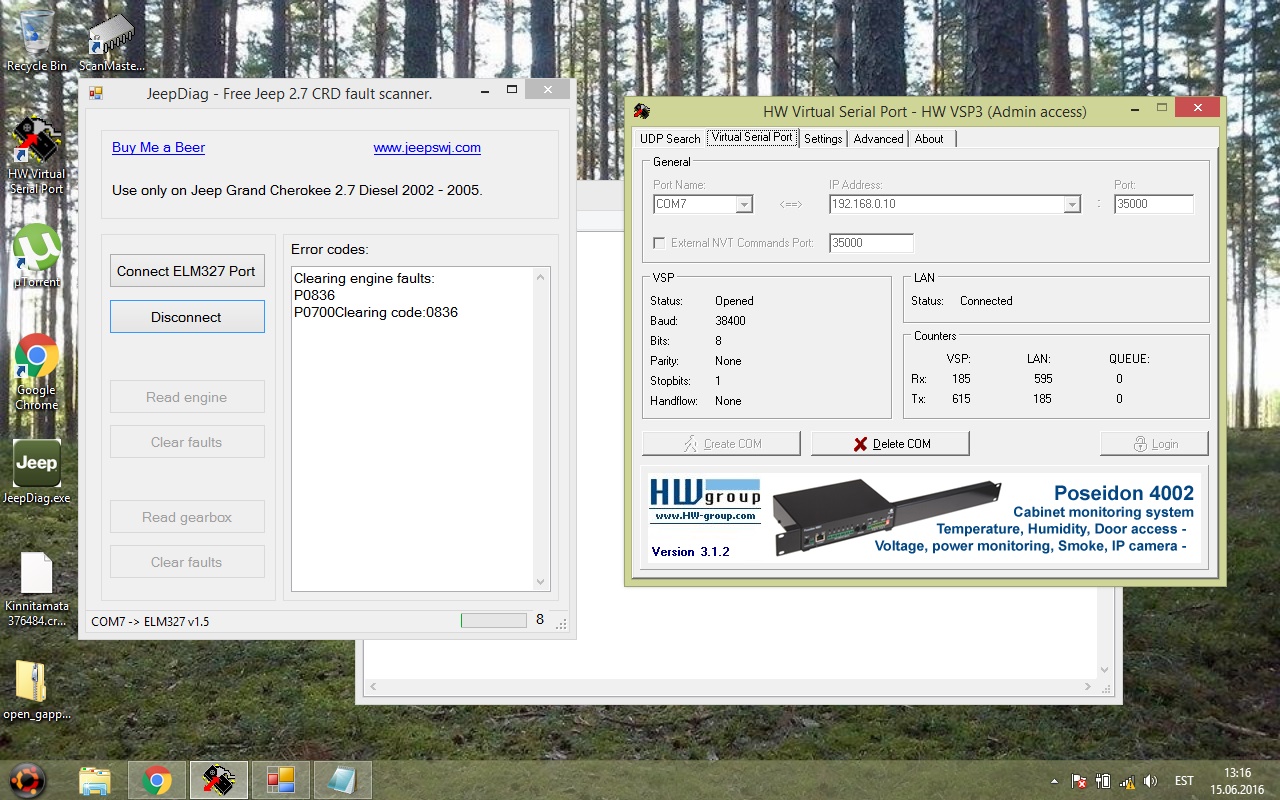This screenshot has height=800, width=1280.
Task: Select the Virtual Serial Port tab
Action: (752, 137)
